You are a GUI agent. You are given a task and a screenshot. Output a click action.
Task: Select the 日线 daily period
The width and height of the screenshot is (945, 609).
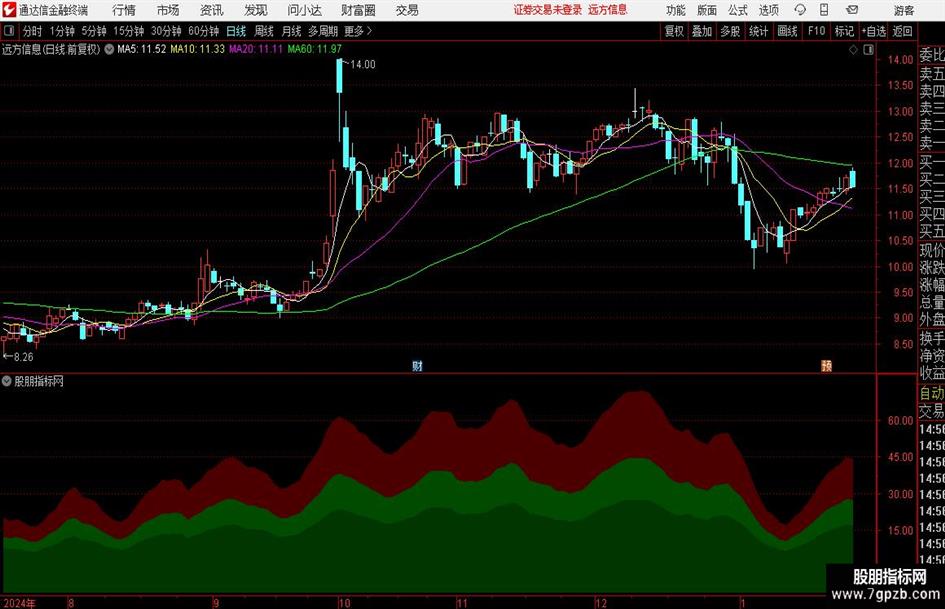[x=236, y=31]
